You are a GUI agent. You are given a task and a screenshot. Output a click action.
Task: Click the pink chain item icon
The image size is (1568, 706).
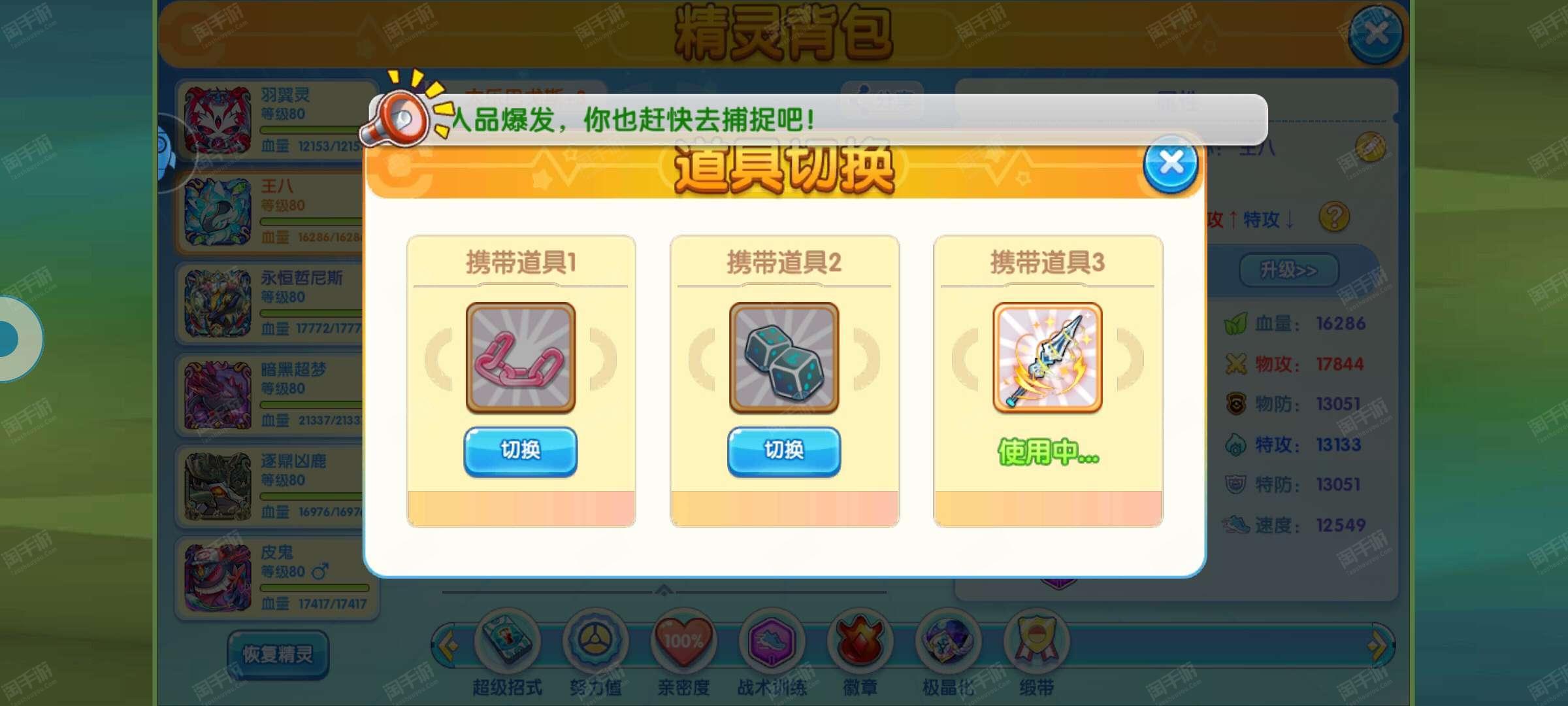521,358
